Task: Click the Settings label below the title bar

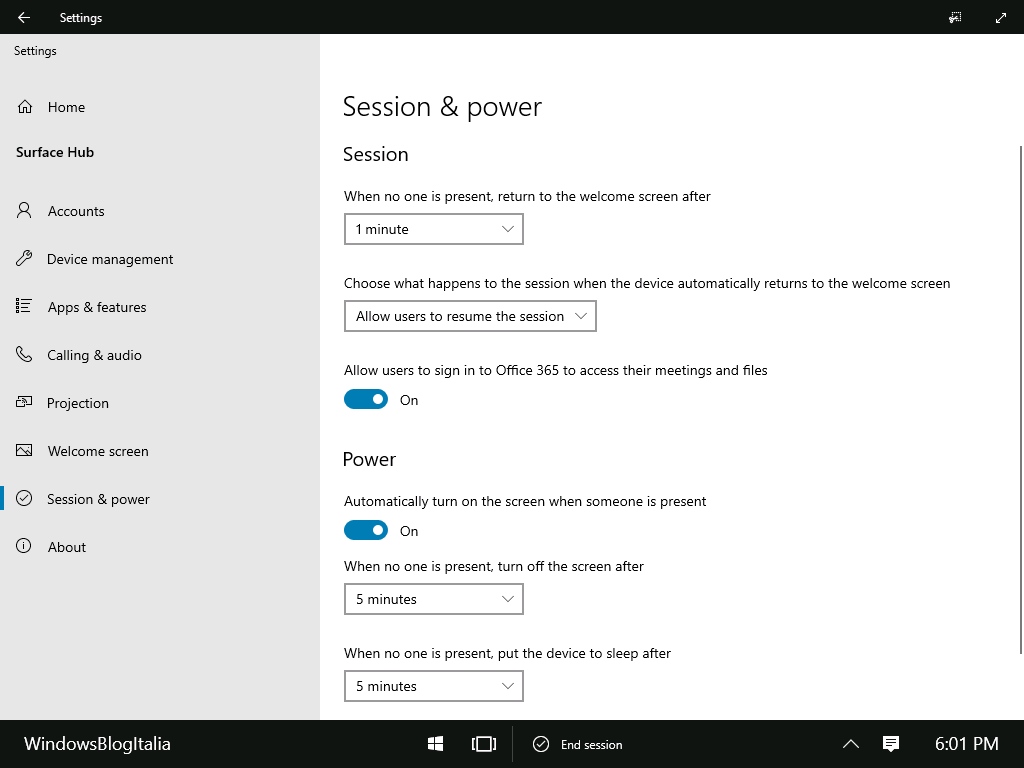Action: tap(35, 51)
